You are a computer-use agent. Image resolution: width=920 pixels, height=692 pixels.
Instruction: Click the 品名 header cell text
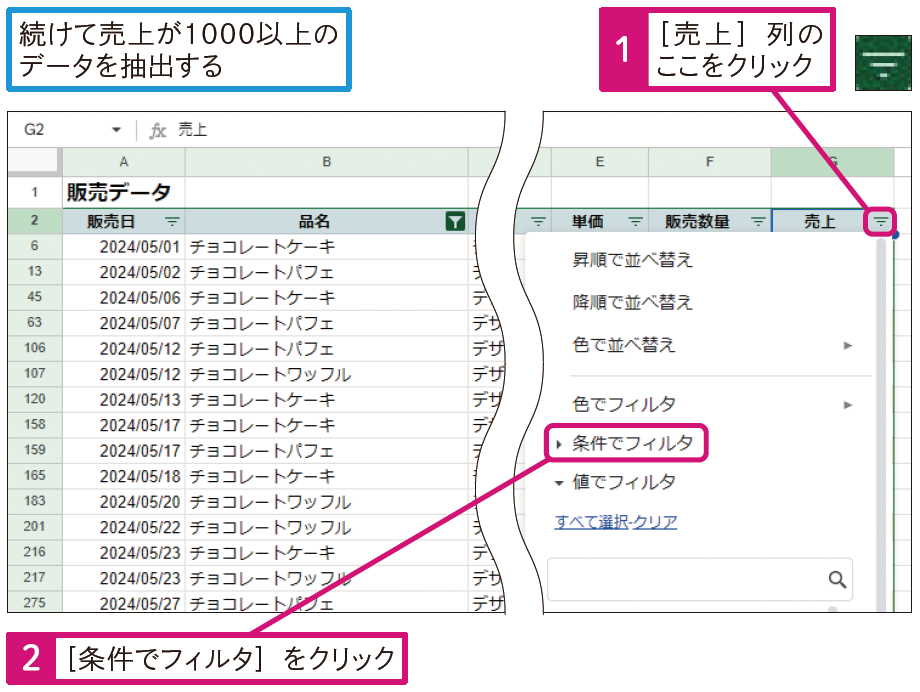(314, 221)
